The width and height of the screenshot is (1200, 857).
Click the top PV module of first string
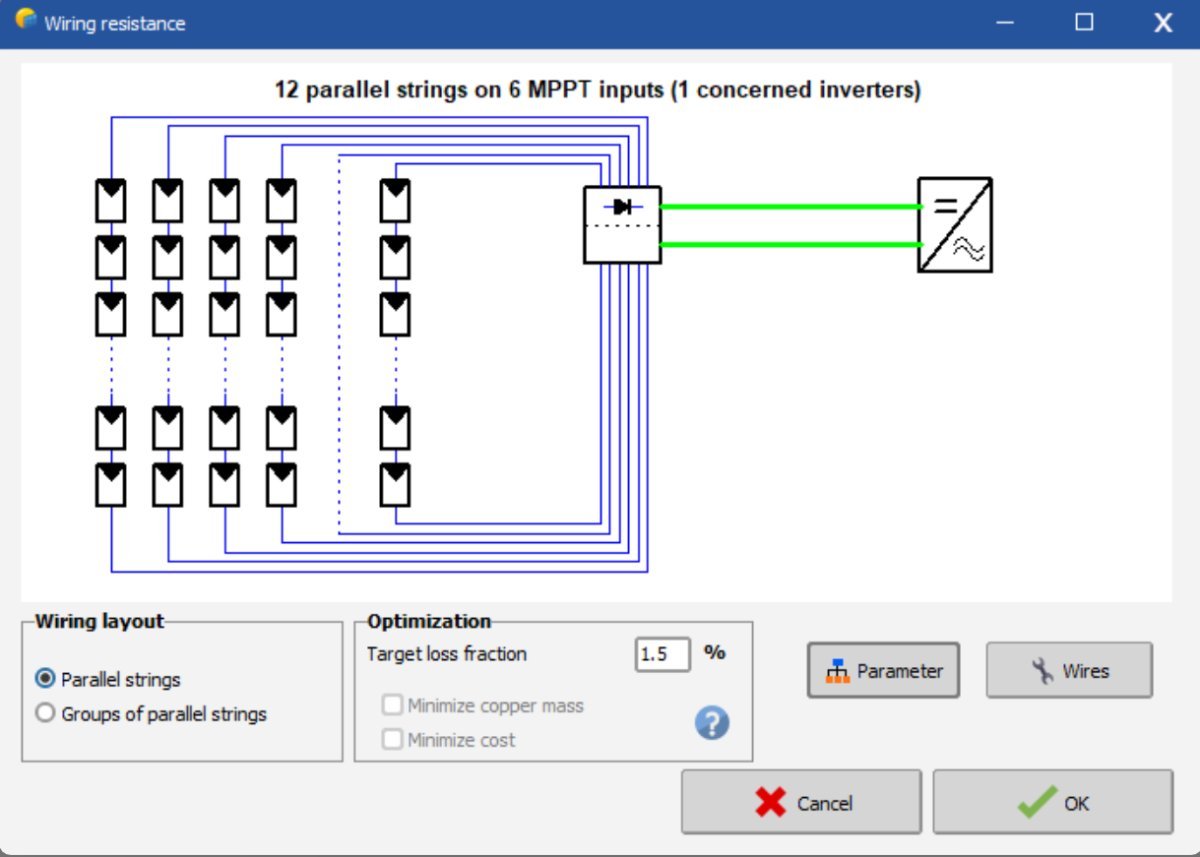coord(110,200)
